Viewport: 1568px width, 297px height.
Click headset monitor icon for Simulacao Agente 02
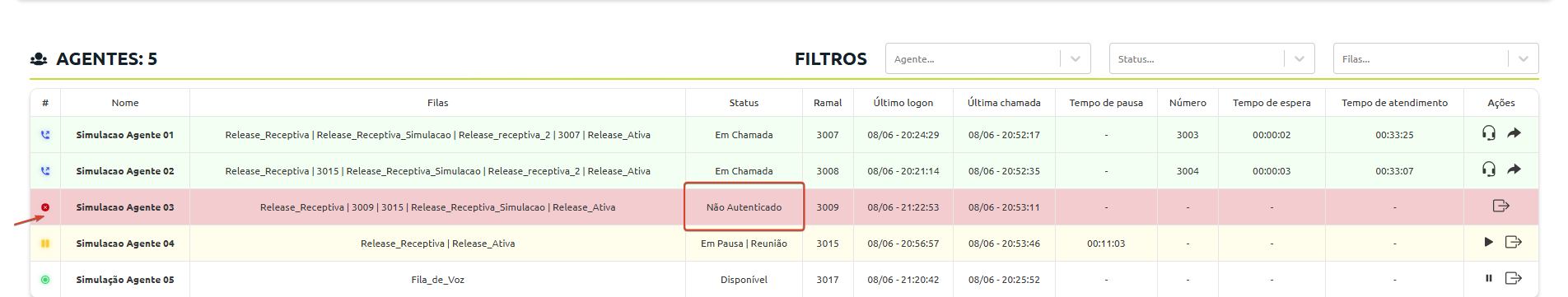[x=1488, y=169]
